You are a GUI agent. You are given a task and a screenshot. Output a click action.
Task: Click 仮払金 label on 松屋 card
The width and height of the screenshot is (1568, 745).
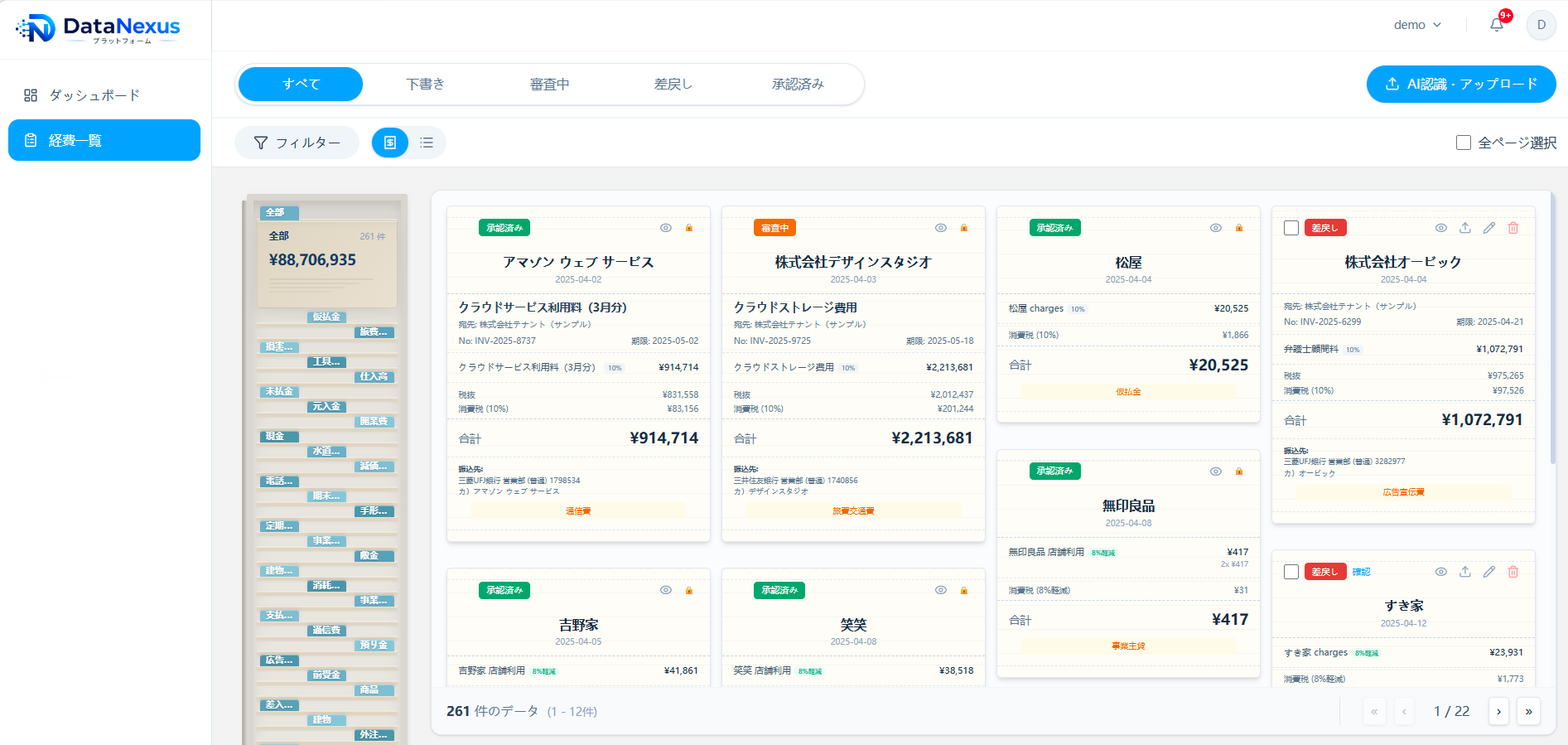pyautogui.click(x=1128, y=392)
